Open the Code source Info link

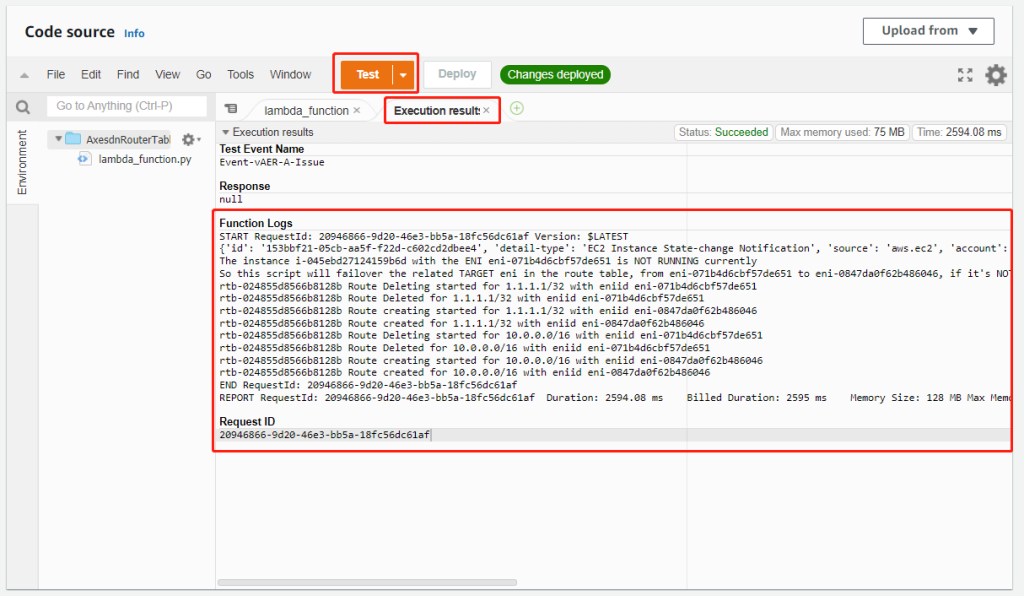pyautogui.click(x=134, y=33)
